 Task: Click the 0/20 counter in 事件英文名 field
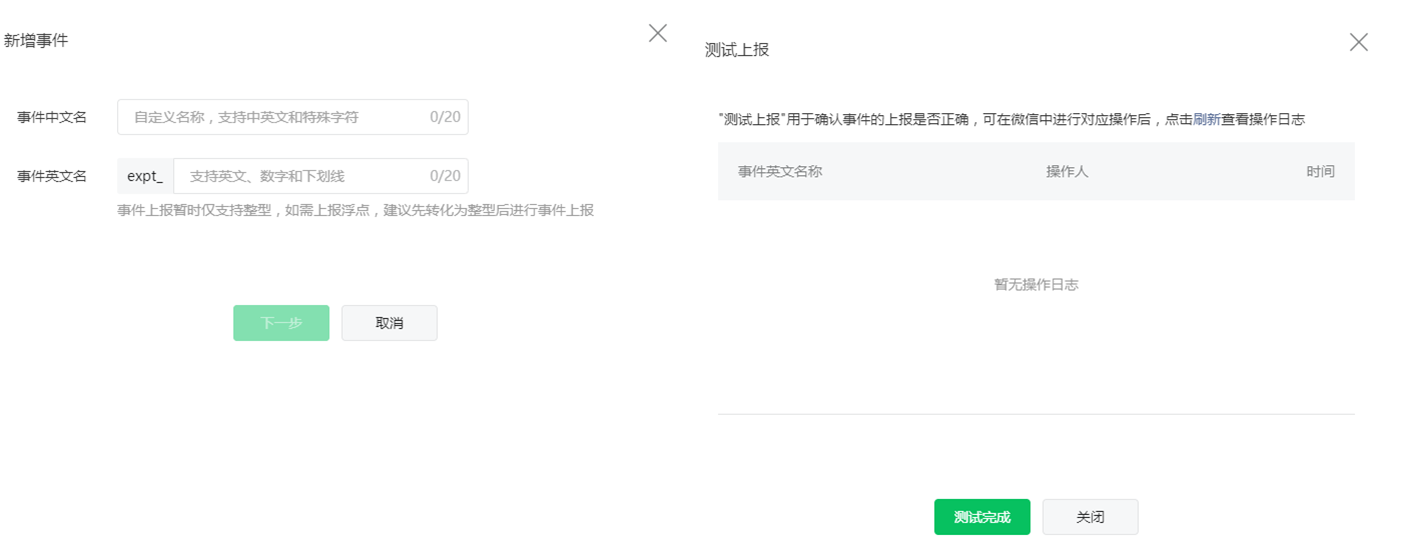pyautogui.click(x=445, y=176)
